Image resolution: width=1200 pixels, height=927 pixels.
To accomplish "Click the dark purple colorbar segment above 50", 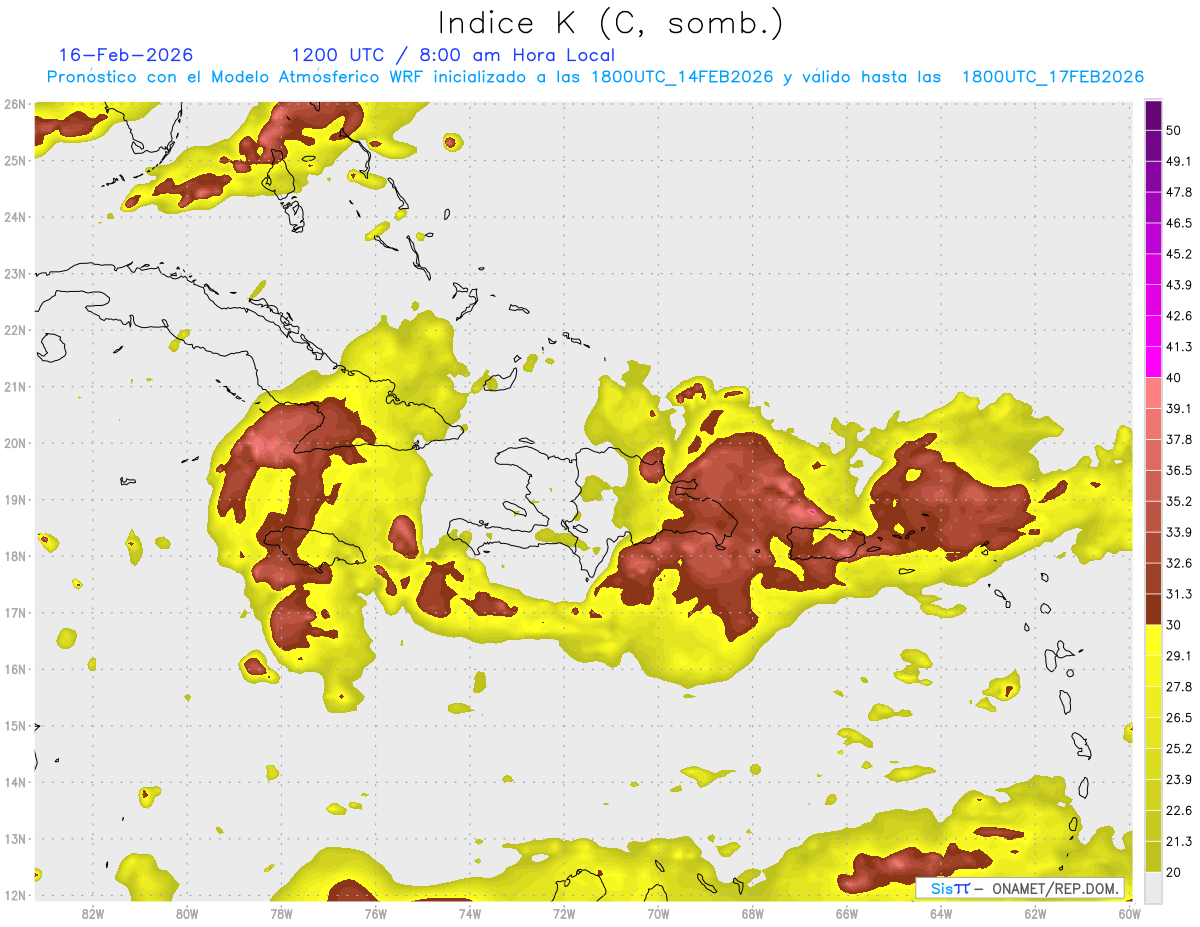I will [x=1153, y=115].
